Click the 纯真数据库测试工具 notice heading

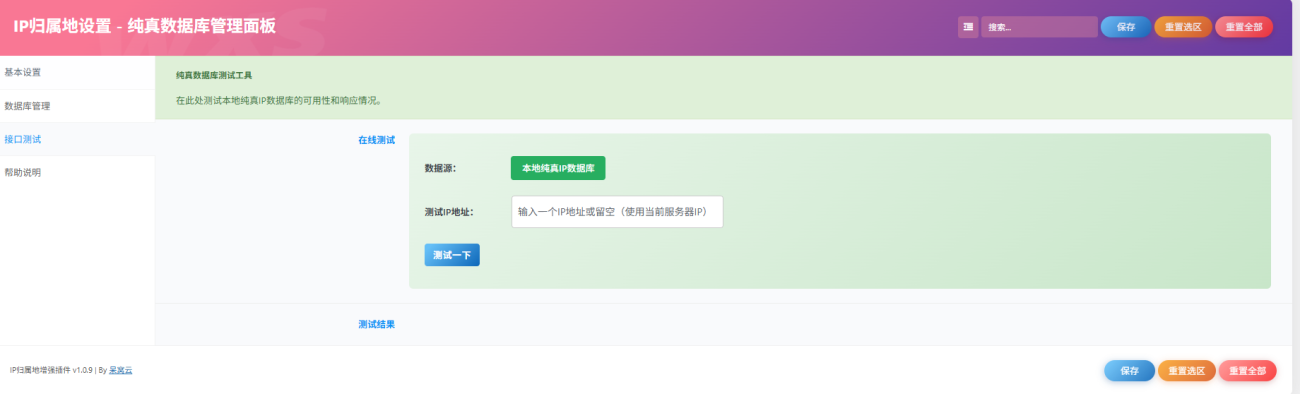coord(214,75)
